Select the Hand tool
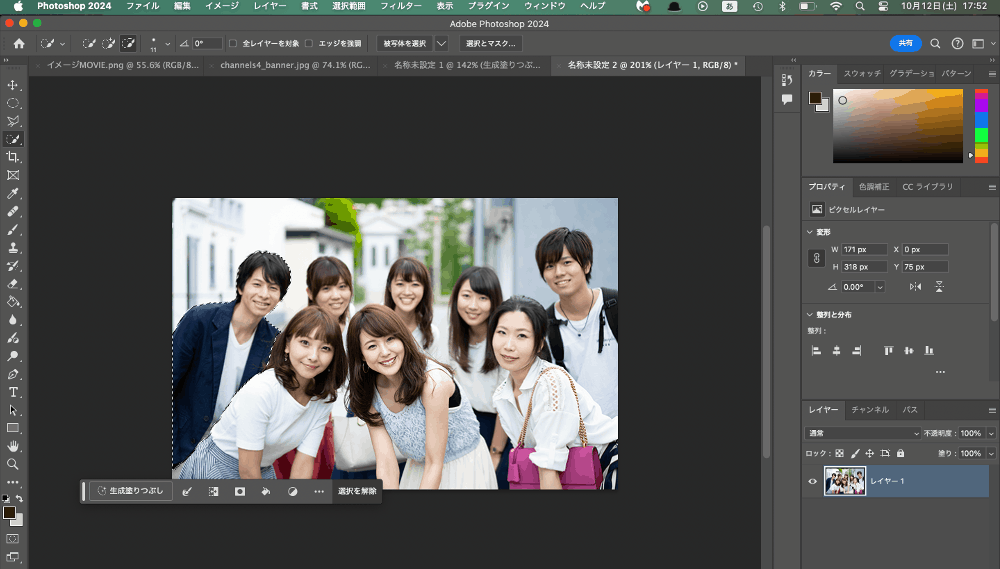This screenshot has width=1000, height=569. 14,446
